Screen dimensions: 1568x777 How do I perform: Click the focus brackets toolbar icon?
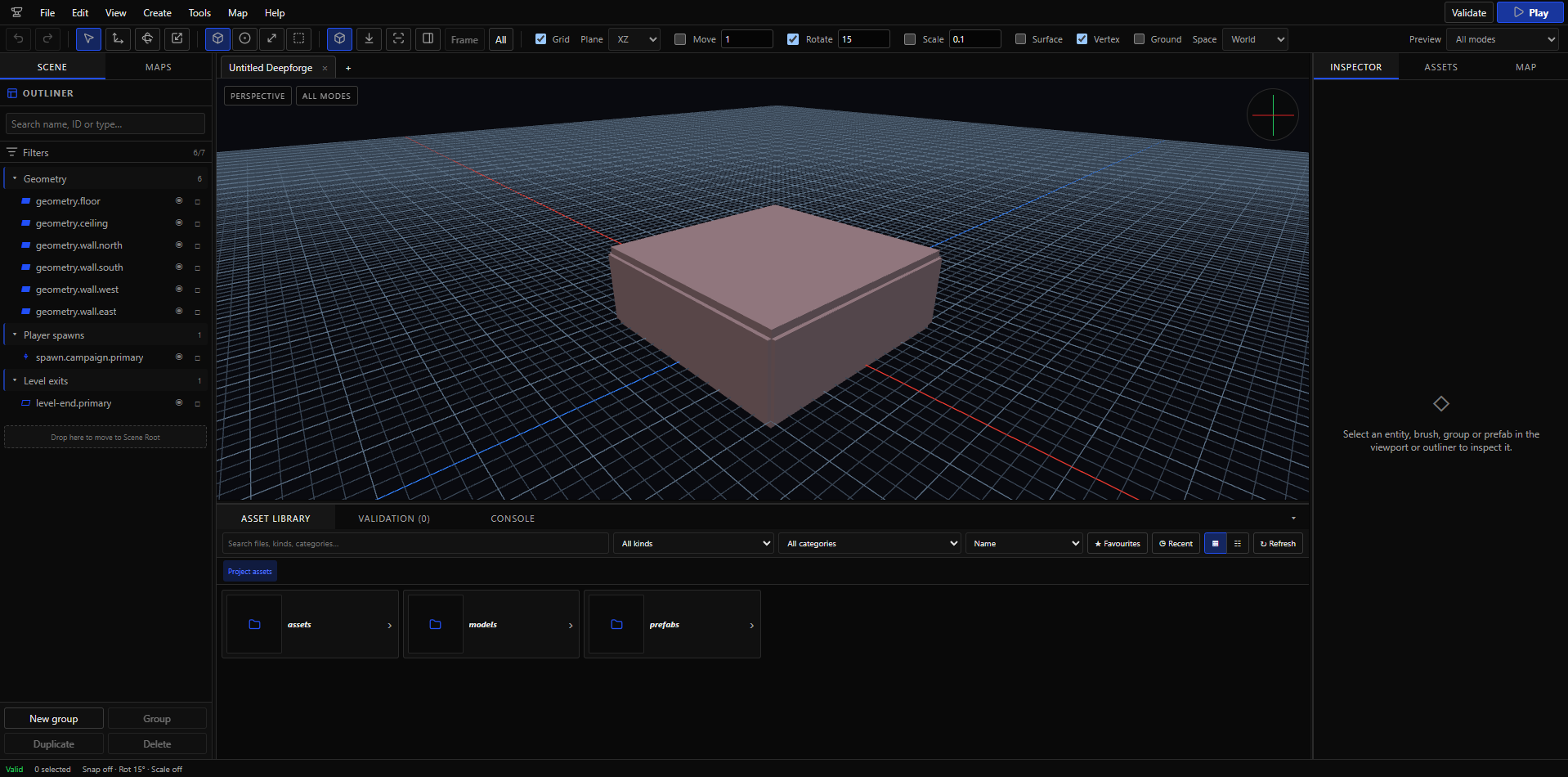coord(398,38)
